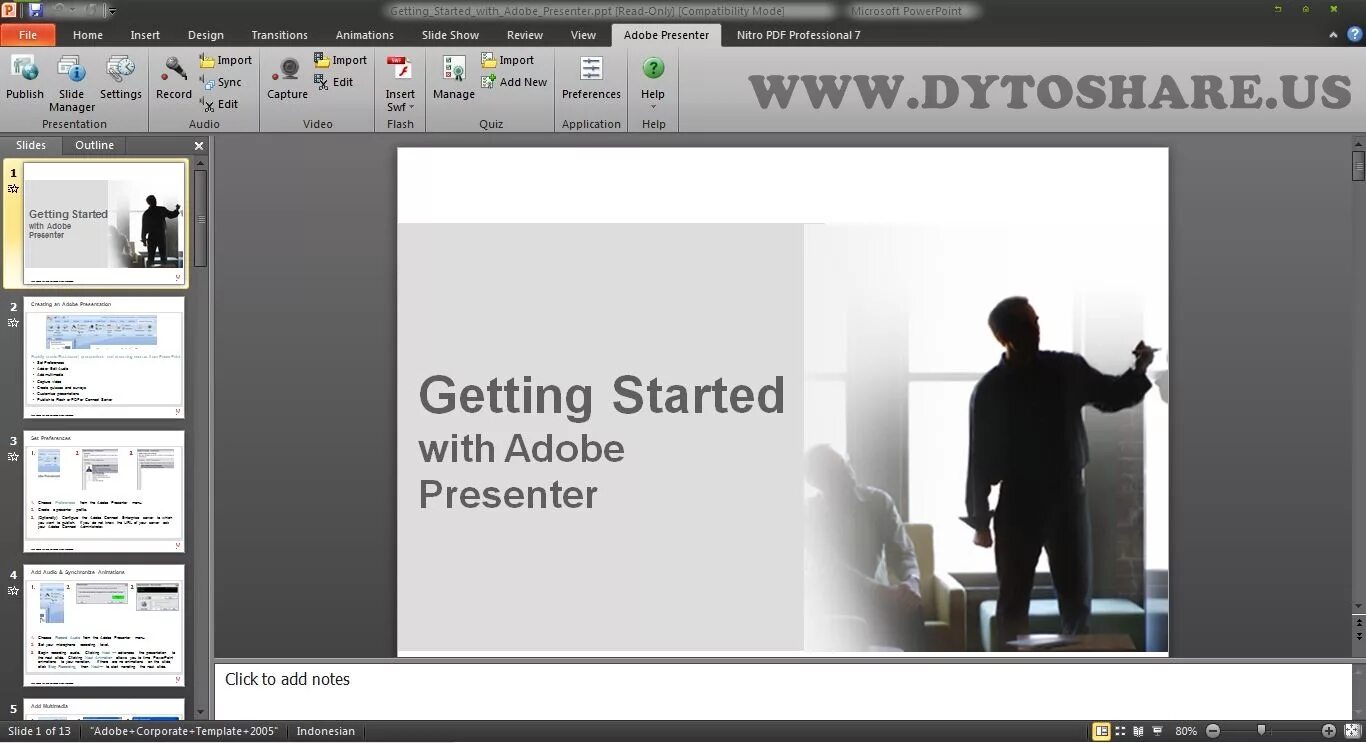Screen dimensions: 1366x743
Task: Import audio in the Audio group
Action: coord(226,60)
